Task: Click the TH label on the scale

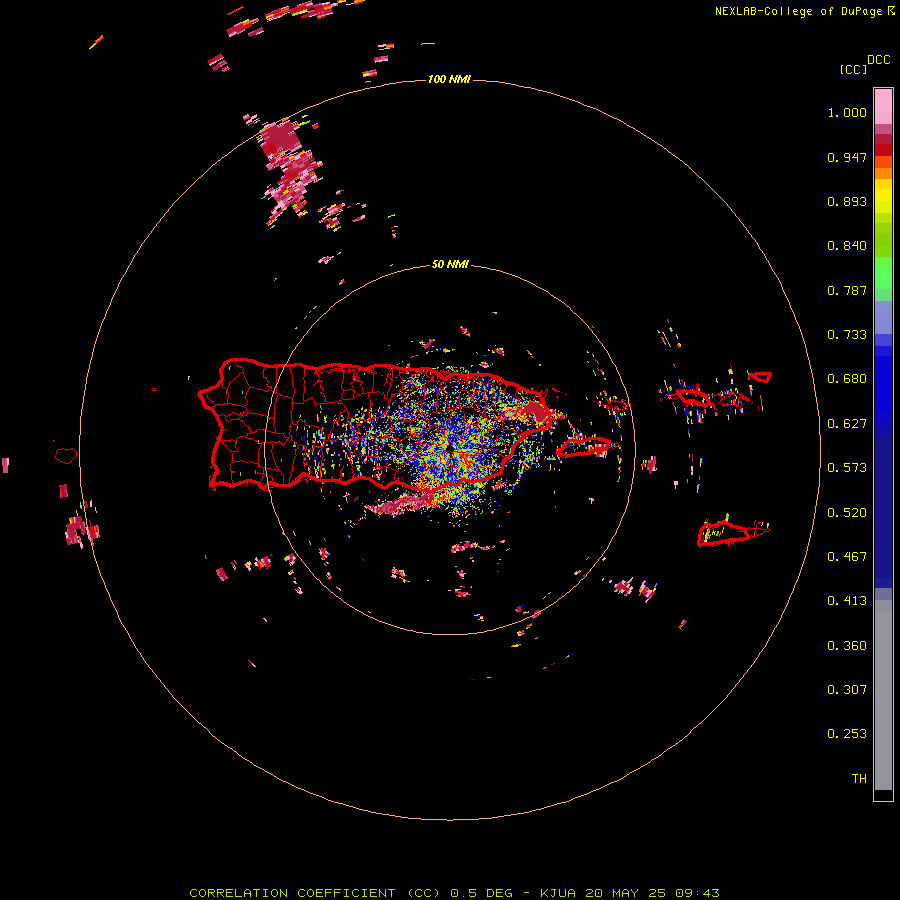Action: pyautogui.click(x=859, y=779)
